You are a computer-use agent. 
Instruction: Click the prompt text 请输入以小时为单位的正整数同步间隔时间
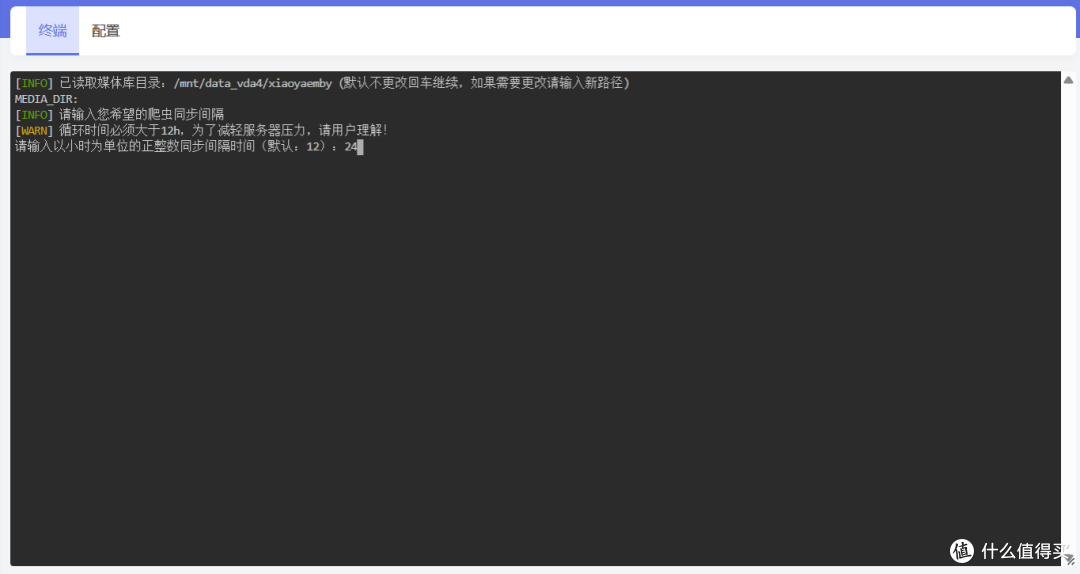135,147
